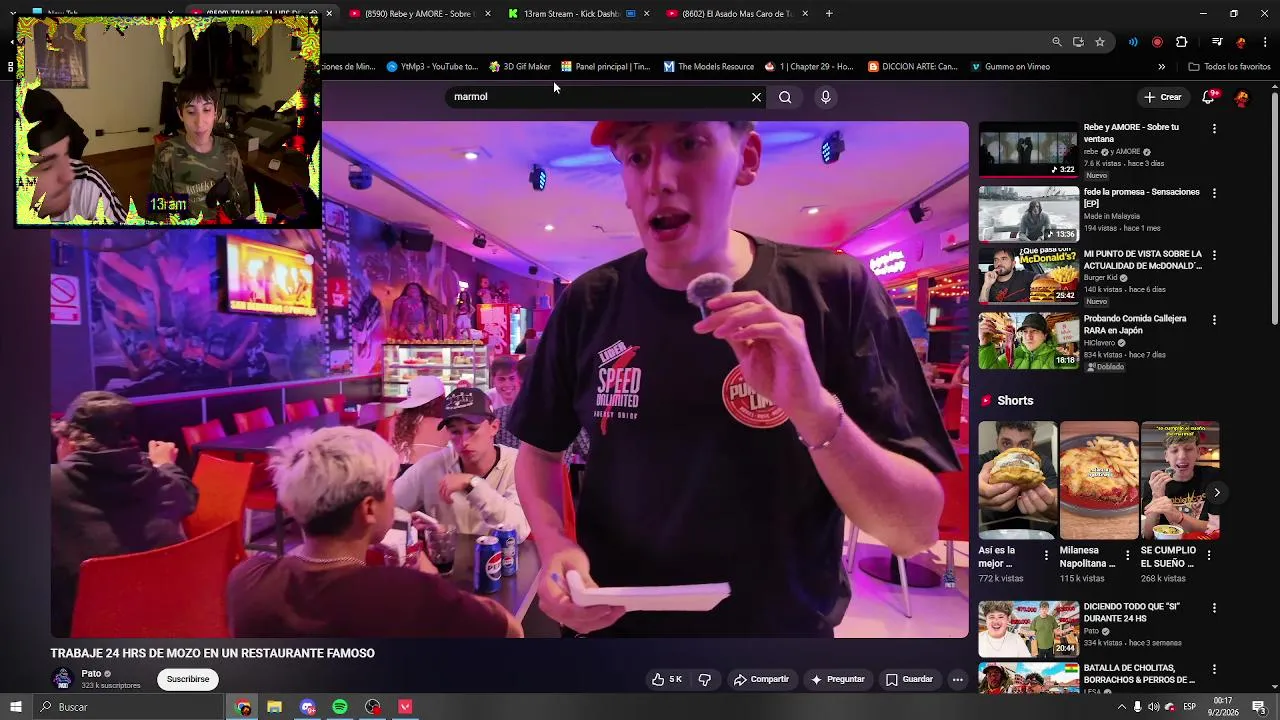Click the taskbar Buscar search box
This screenshot has width=1280, height=720.
pyautogui.click(x=128, y=707)
